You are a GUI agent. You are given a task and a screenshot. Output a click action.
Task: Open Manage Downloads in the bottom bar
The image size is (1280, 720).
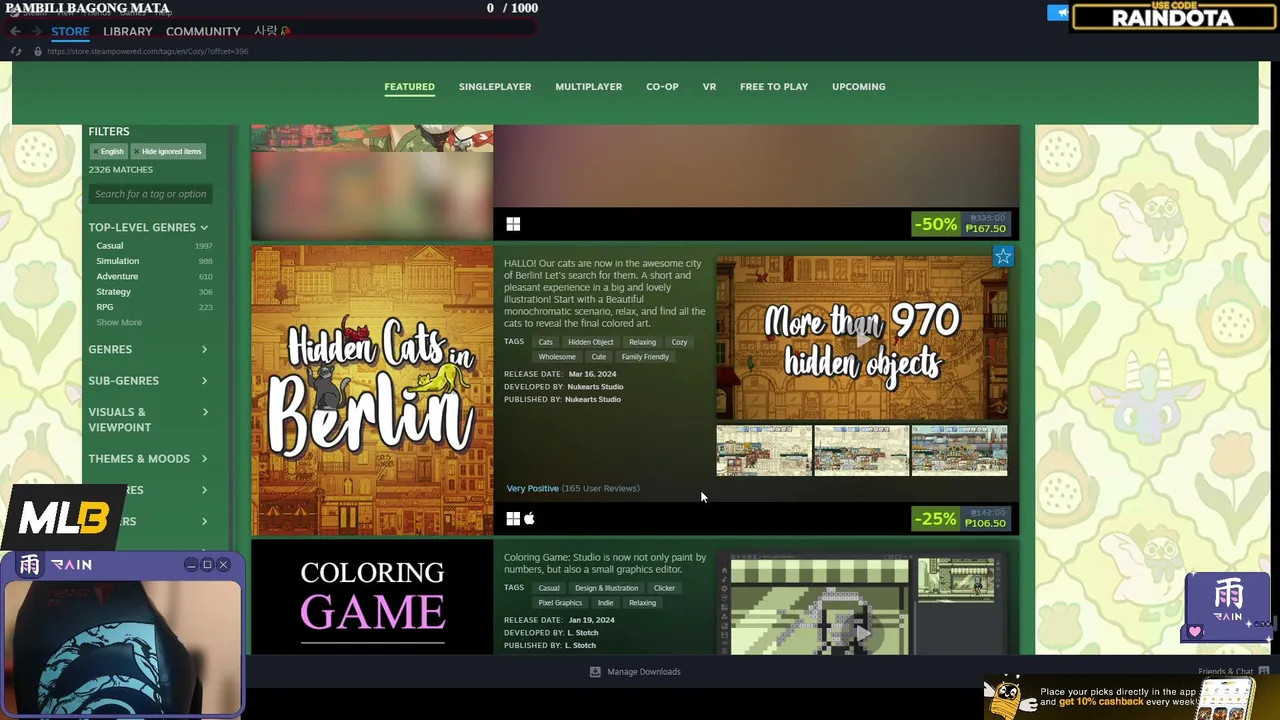[x=635, y=672]
